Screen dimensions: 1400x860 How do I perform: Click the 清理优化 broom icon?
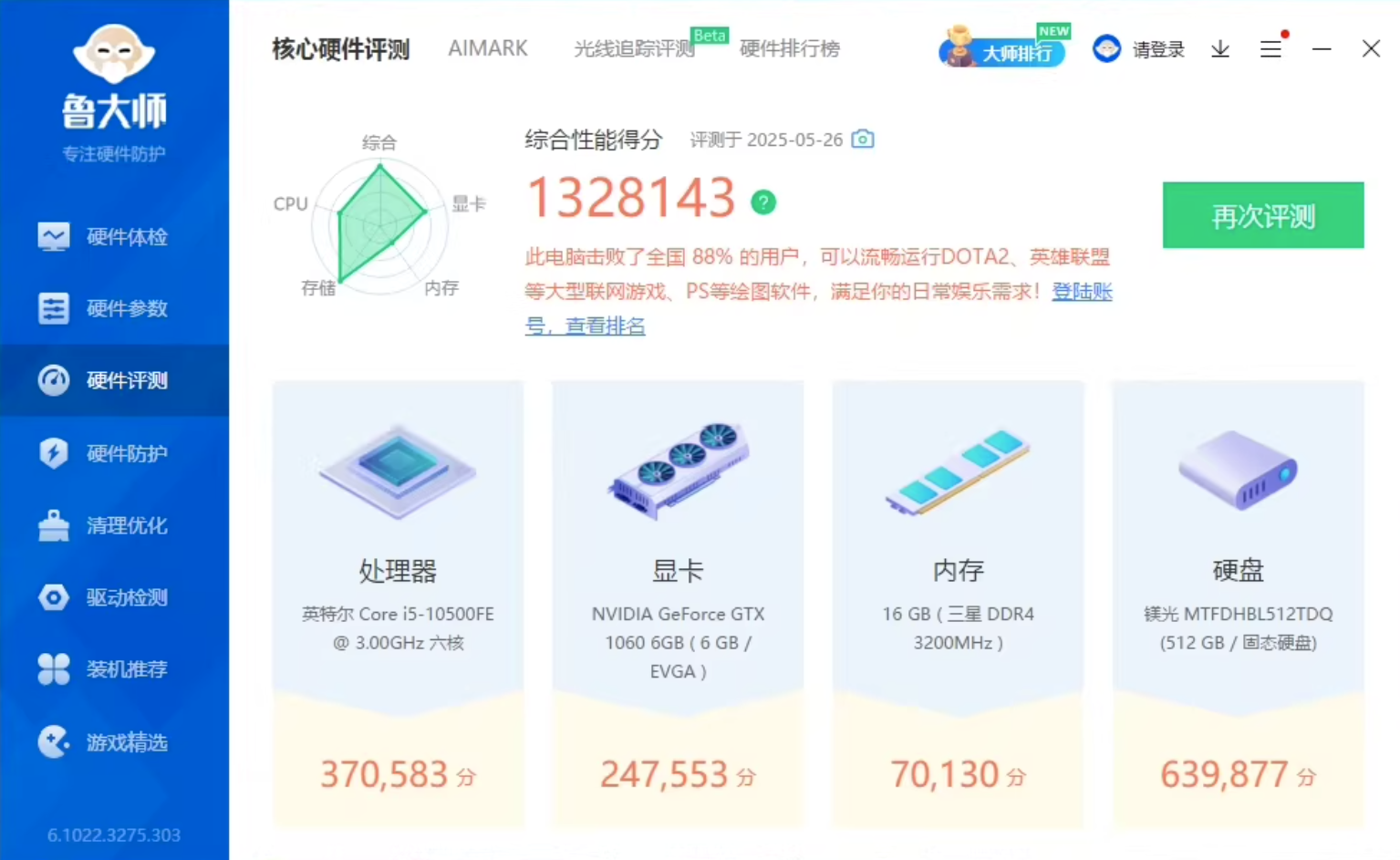54,525
